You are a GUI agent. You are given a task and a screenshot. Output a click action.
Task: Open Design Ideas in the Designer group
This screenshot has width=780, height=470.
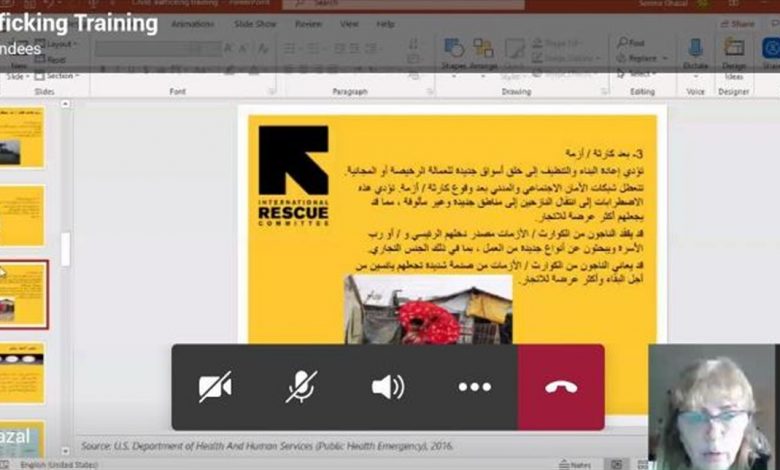[x=734, y=57]
